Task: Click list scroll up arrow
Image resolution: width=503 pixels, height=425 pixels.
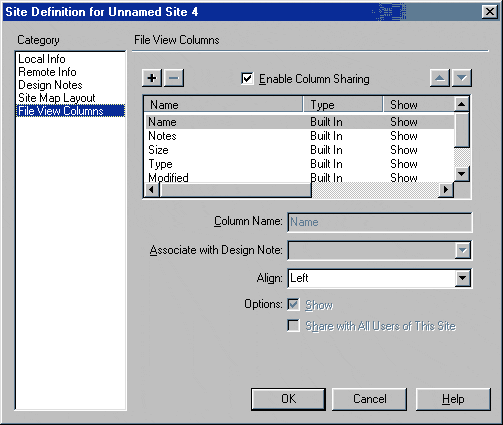Action: (462, 104)
